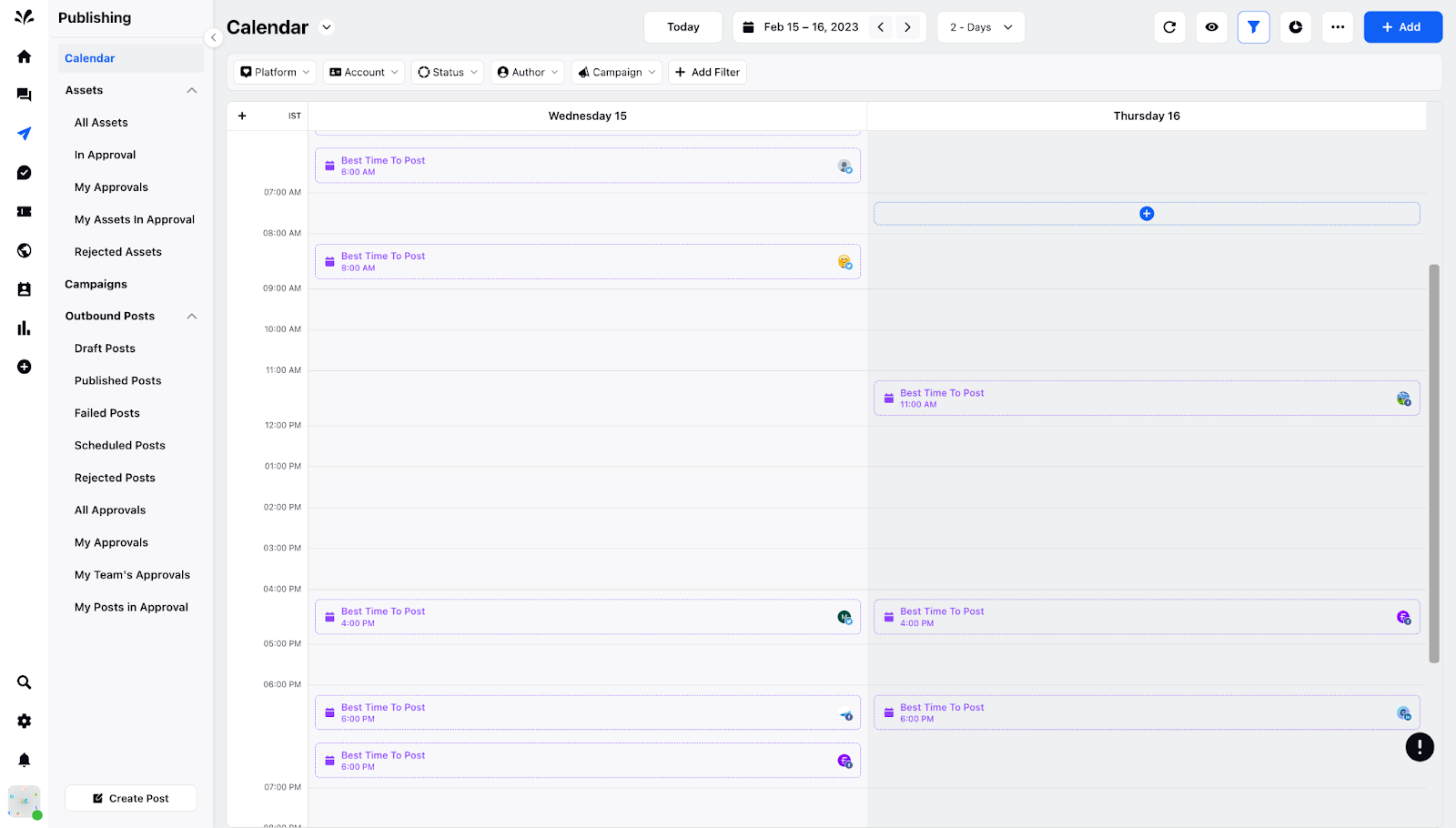Open the Campaign filter dropdown
The width and height of the screenshot is (1456, 828).
point(616,72)
